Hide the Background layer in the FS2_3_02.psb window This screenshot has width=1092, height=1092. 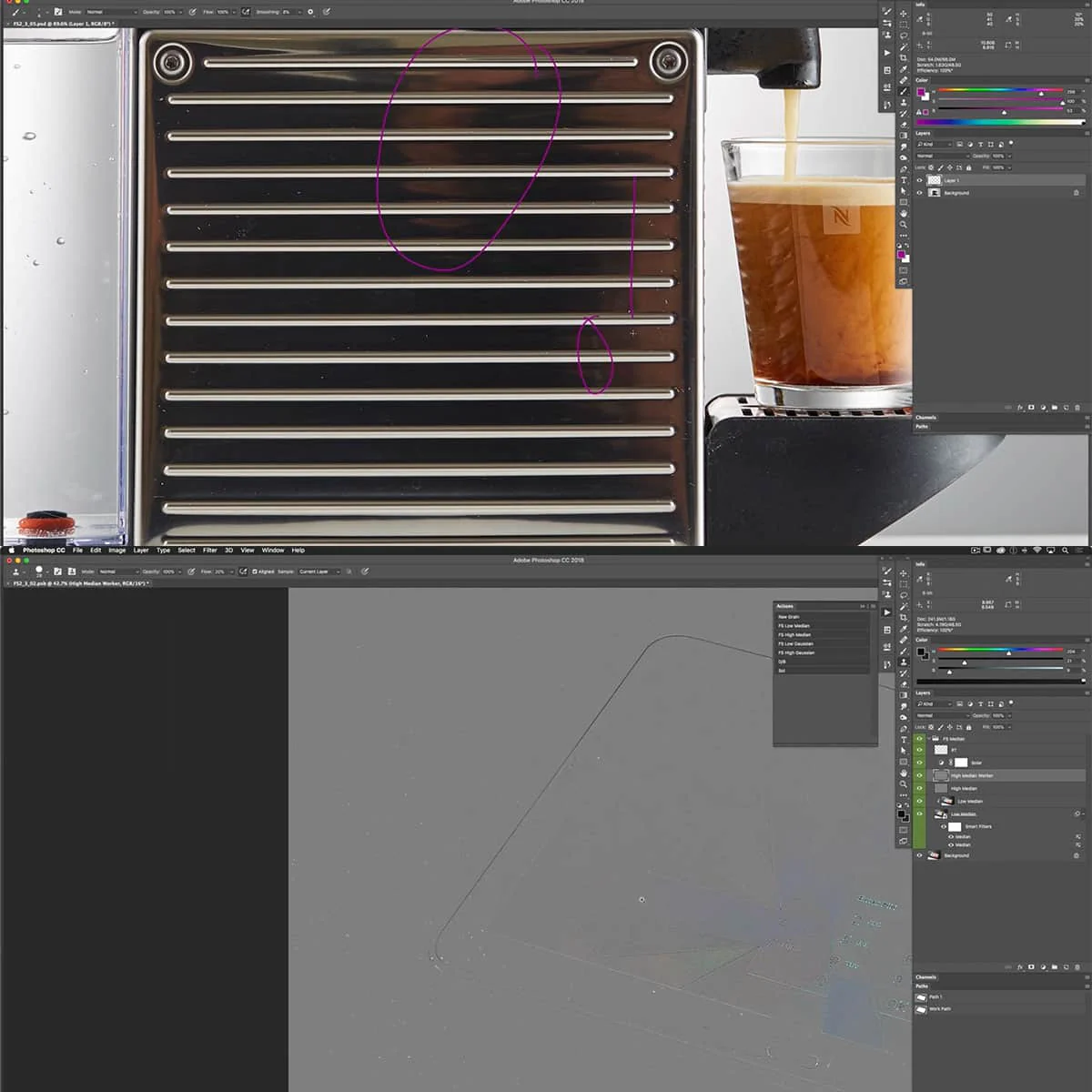tap(919, 855)
